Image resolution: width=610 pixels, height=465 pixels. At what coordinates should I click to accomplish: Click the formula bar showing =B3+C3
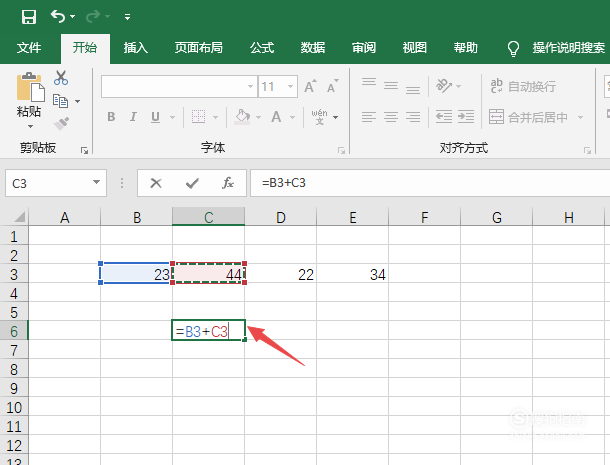coord(429,183)
